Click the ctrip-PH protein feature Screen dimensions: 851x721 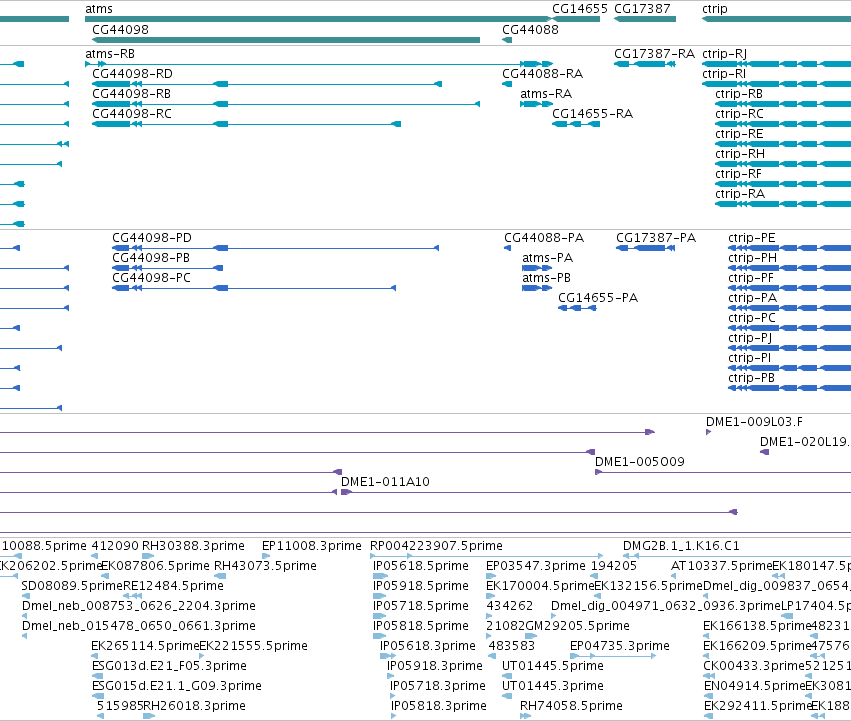pyautogui.click(x=790, y=268)
